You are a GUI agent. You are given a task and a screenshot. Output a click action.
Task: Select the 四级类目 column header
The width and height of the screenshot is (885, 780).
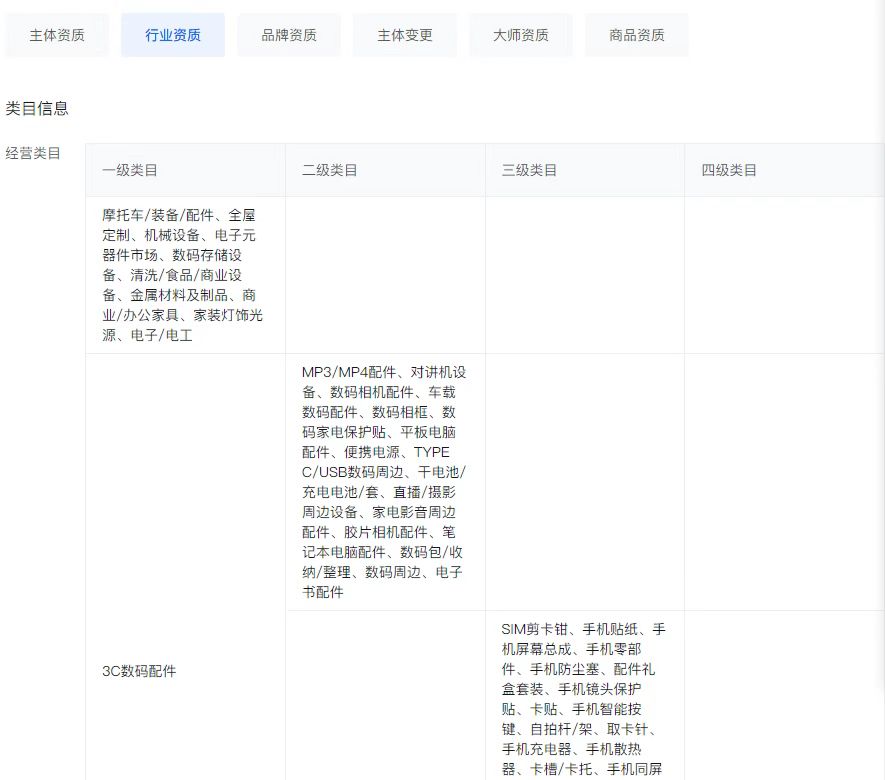coord(730,170)
